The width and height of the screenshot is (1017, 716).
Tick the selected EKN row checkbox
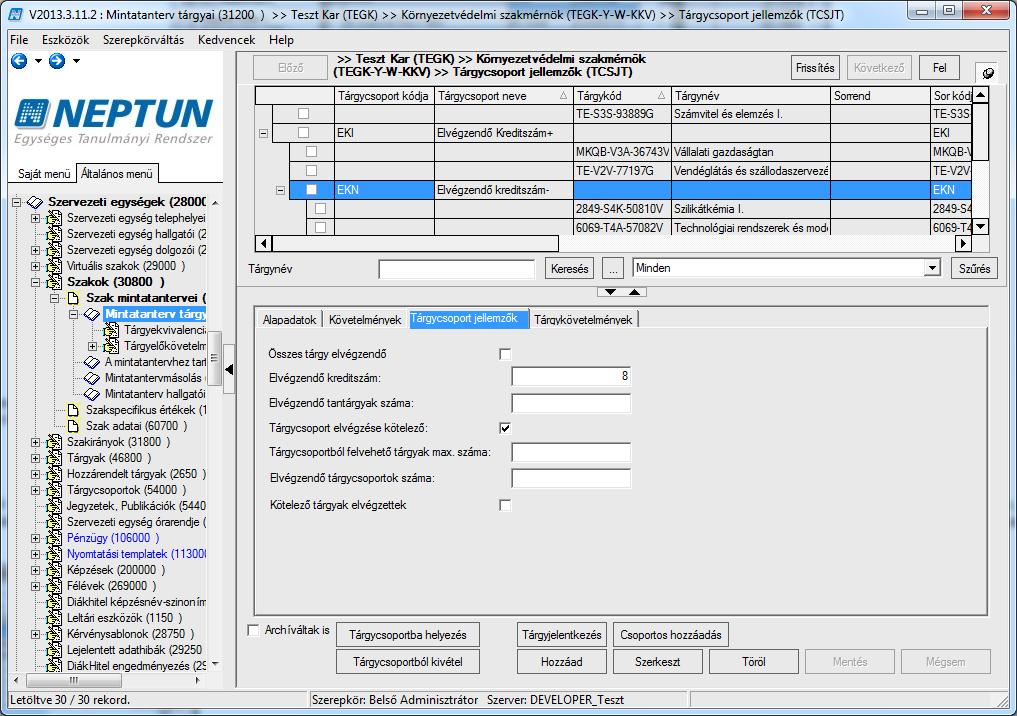click(x=311, y=190)
